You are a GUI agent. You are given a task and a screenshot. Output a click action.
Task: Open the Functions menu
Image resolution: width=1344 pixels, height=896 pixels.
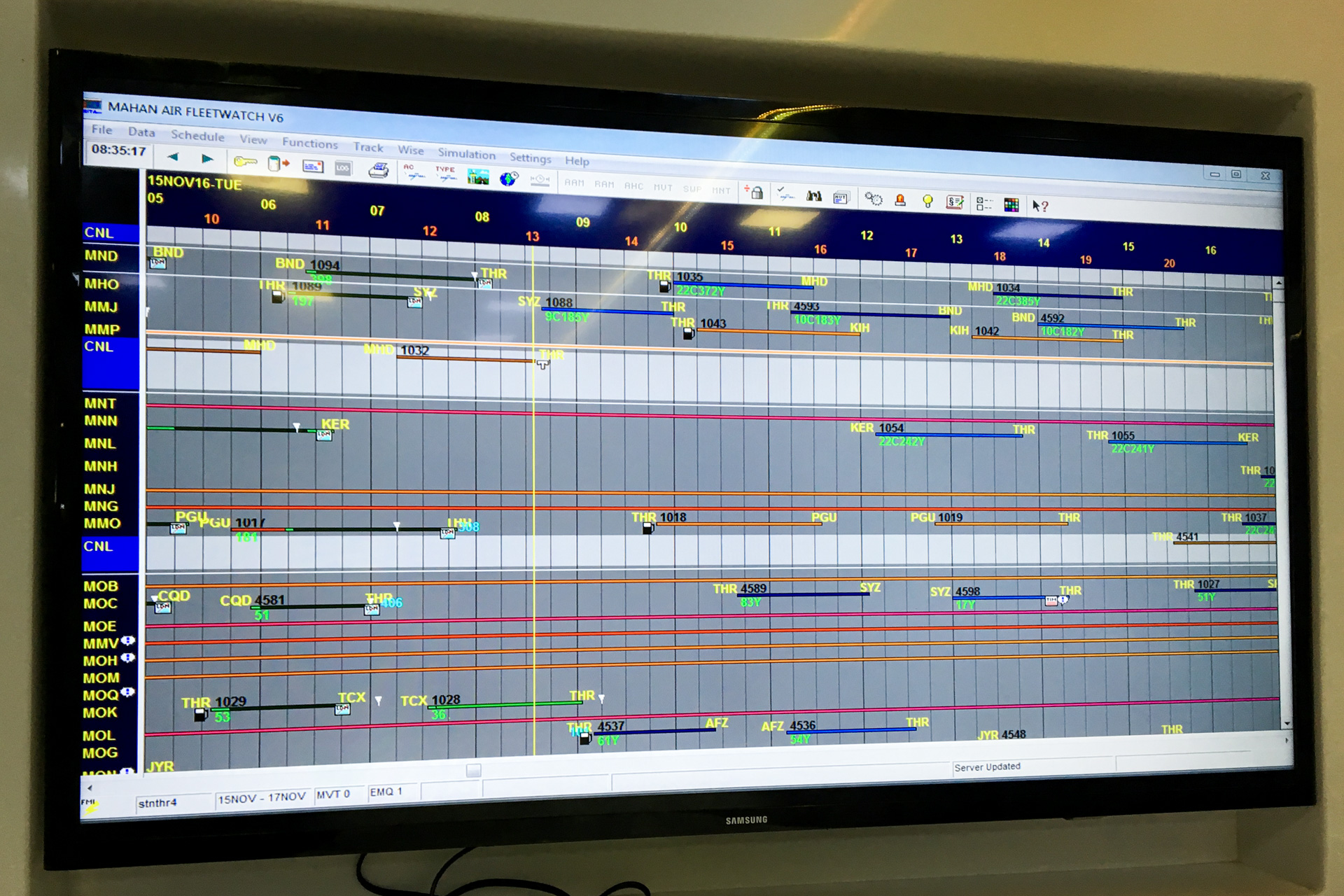310,143
